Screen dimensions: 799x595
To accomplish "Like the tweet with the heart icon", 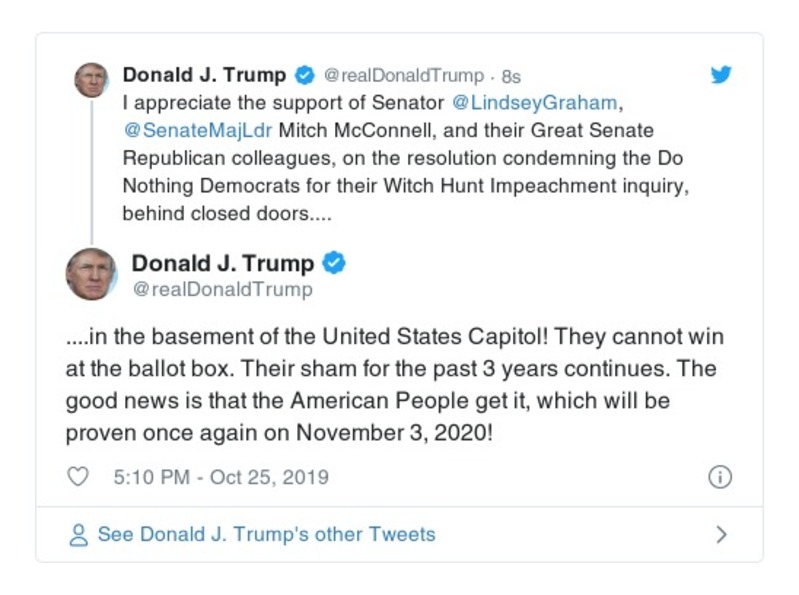I will (78, 477).
